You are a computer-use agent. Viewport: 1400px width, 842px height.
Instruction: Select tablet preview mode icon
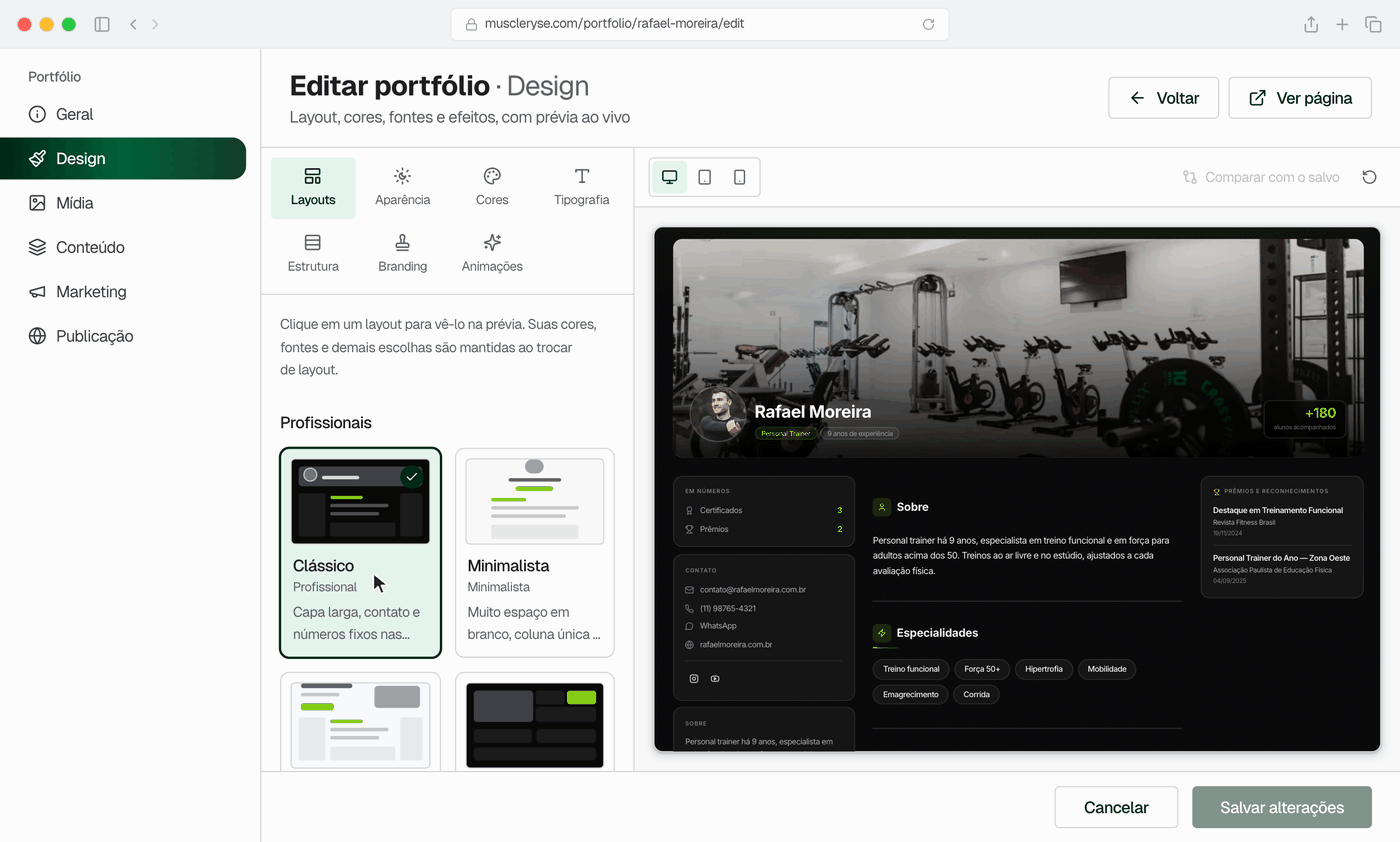(704, 177)
